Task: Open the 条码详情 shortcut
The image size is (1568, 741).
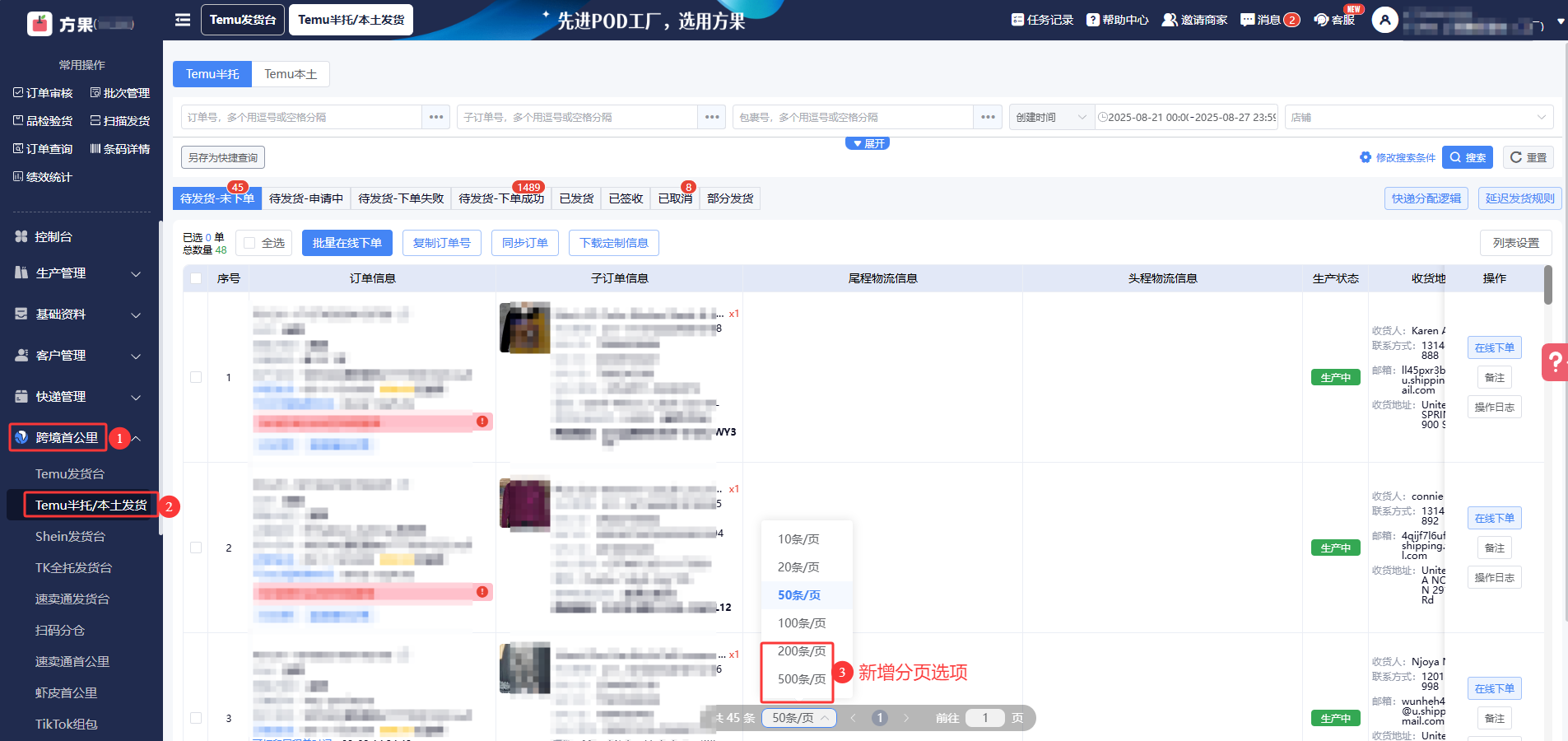Action: pos(120,149)
